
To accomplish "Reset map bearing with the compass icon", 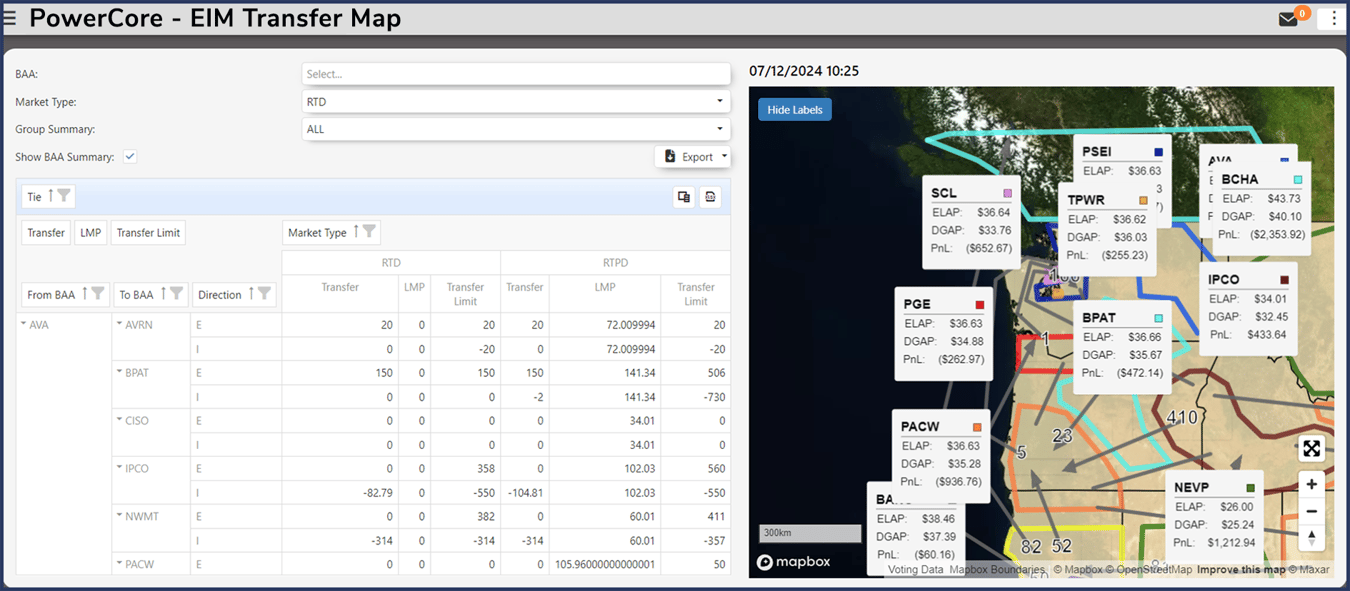I will [1312, 537].
